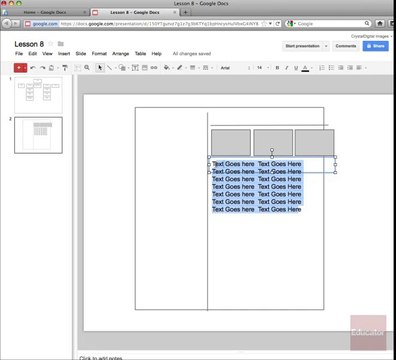Click the Comments button
The height and width of the screenshot is (360, 396).
(346, 46)
